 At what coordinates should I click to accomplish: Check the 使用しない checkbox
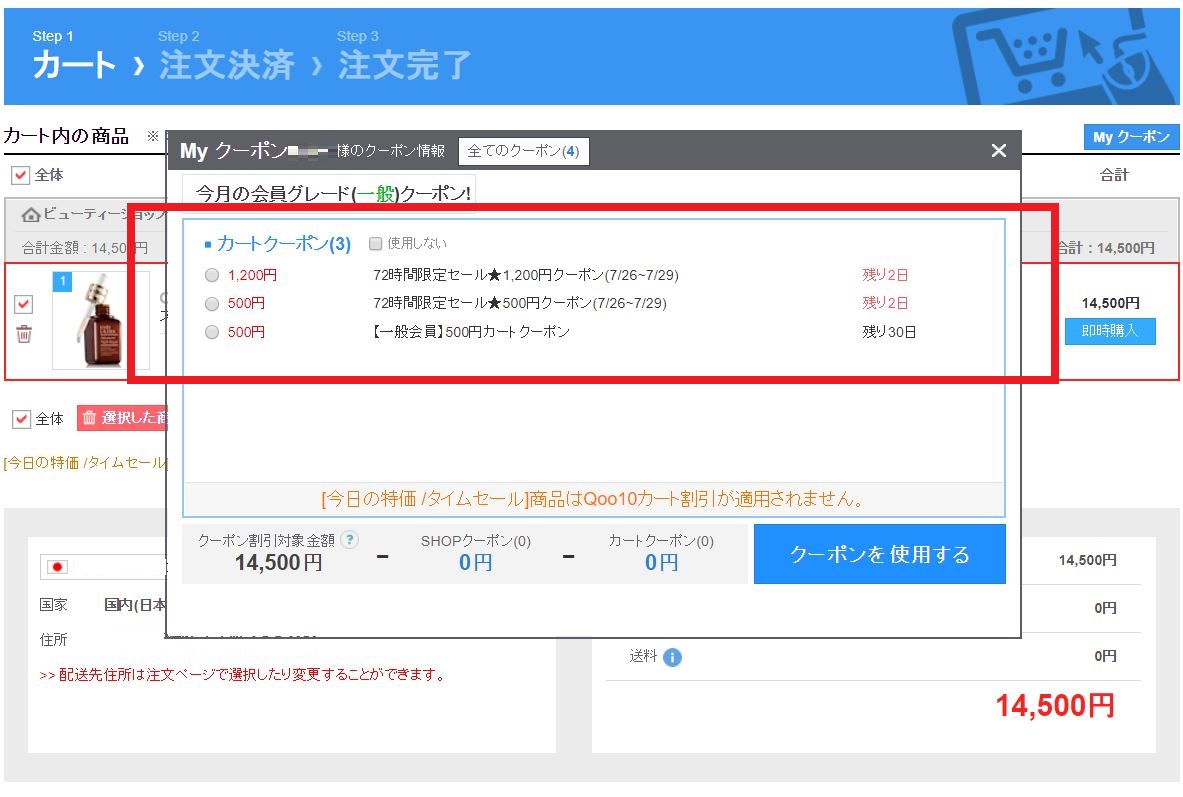[x=375, y=243]
